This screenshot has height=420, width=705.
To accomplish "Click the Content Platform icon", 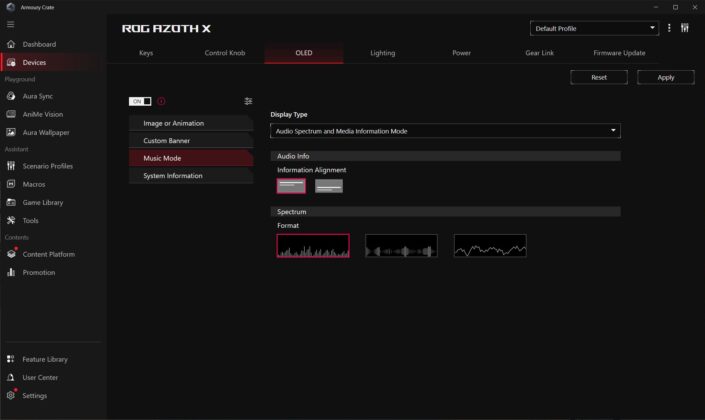I will pos(11,254).
